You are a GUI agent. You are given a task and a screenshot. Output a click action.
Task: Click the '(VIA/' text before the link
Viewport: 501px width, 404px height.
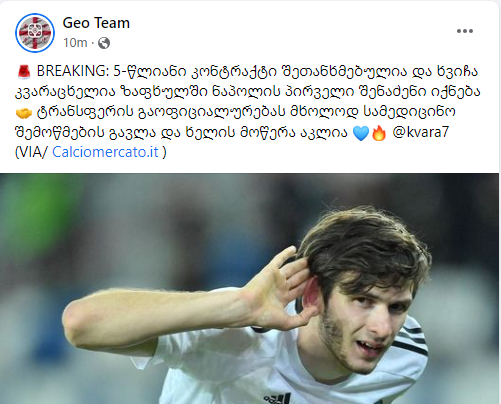coord(32,152)
